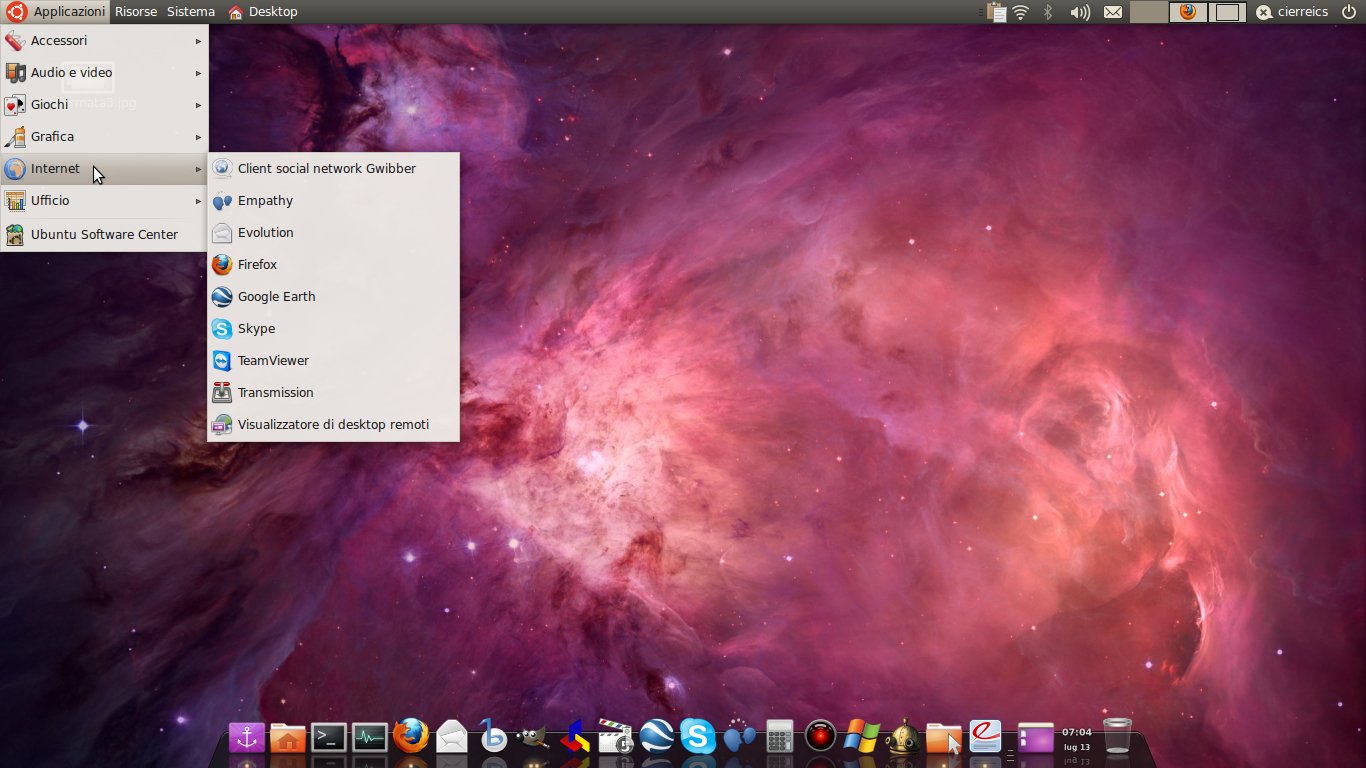This screenshot has height=768, width=1366.
Task: Launch Empathy from Internet submenu
Action: 333,201
